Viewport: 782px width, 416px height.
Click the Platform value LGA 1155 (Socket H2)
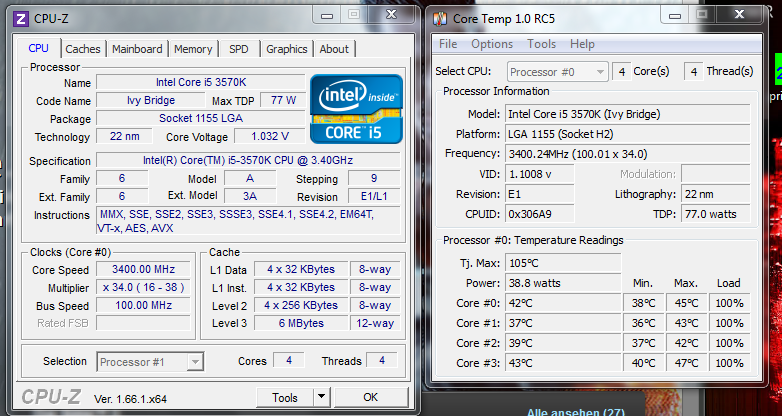pos(627,134)
